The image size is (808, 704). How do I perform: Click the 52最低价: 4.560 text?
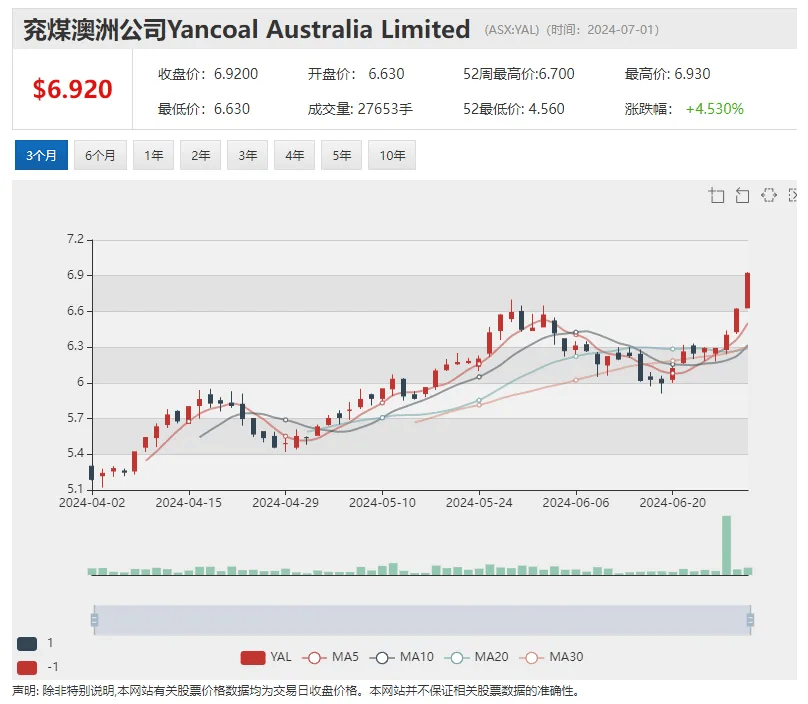[514, 109]
